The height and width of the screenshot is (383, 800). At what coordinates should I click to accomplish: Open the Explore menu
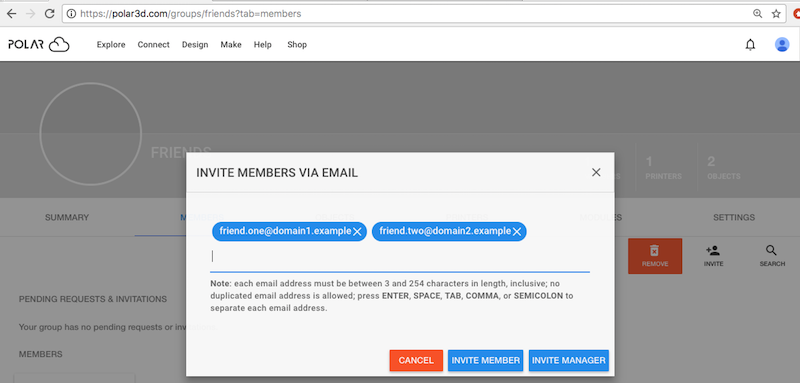(x=111, y=45)
